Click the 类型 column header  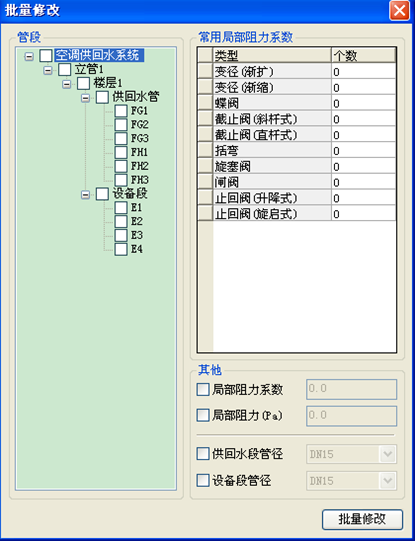pyautogui.click(x=272, y=55)
